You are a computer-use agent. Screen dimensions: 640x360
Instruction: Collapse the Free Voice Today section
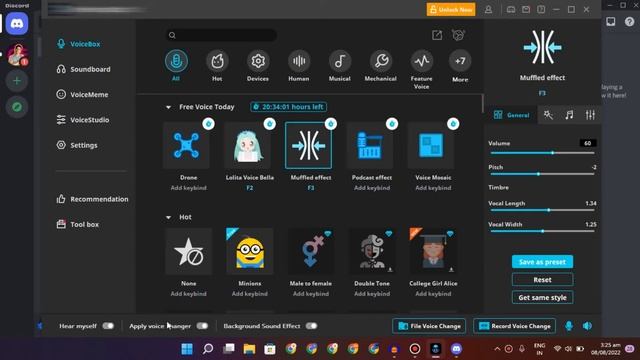168,107
